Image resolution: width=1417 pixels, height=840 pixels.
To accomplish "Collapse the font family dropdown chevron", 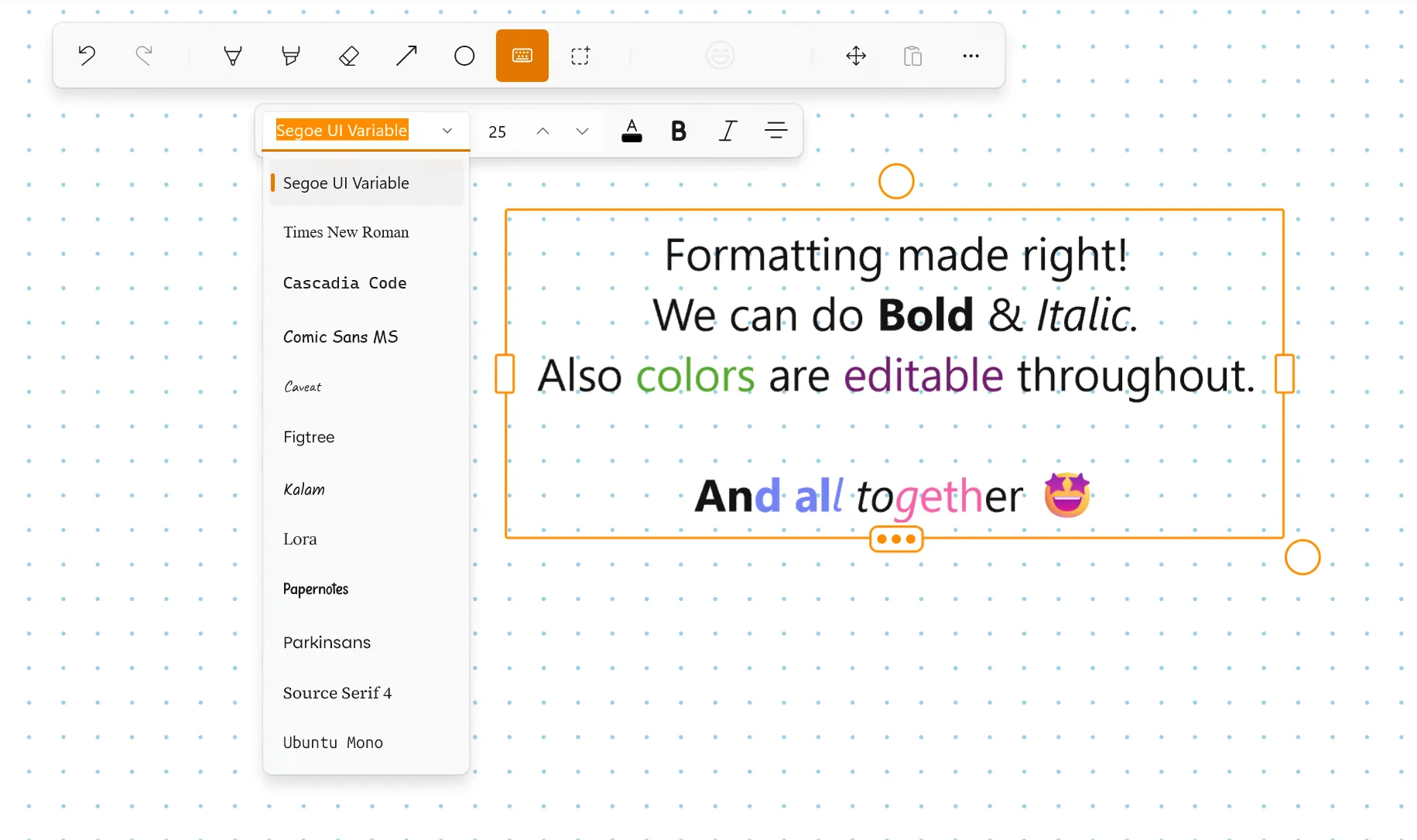I will (x=447, y=131).
